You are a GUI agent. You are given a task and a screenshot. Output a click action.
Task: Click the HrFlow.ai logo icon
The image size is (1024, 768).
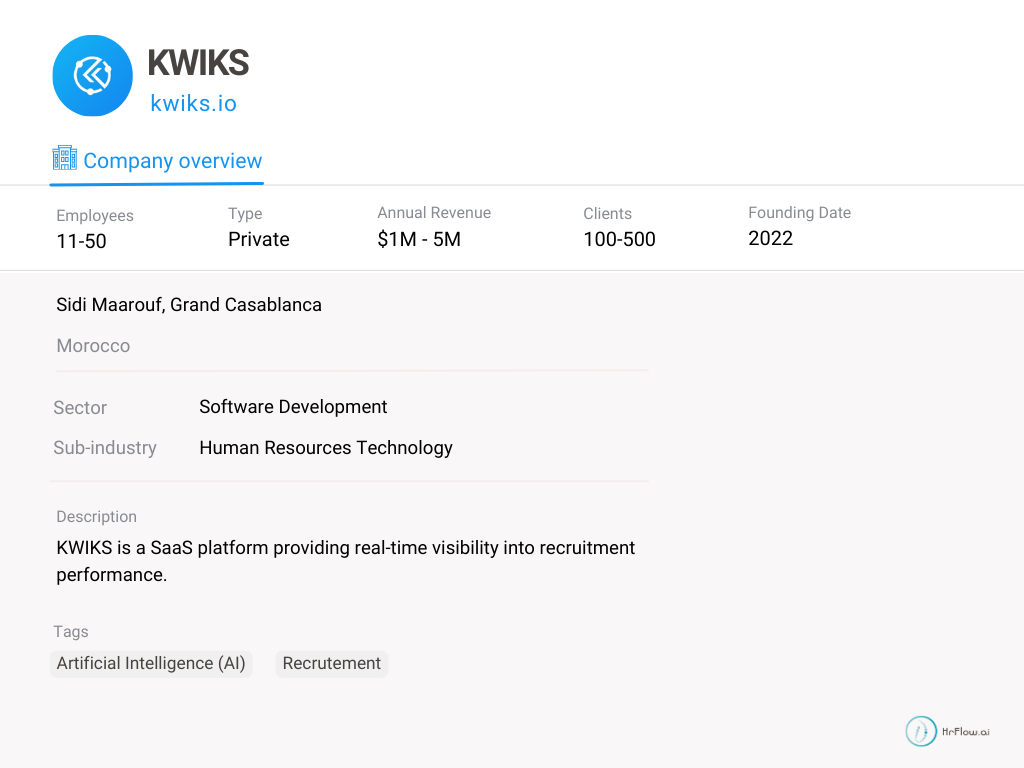[x=921, y=731]
